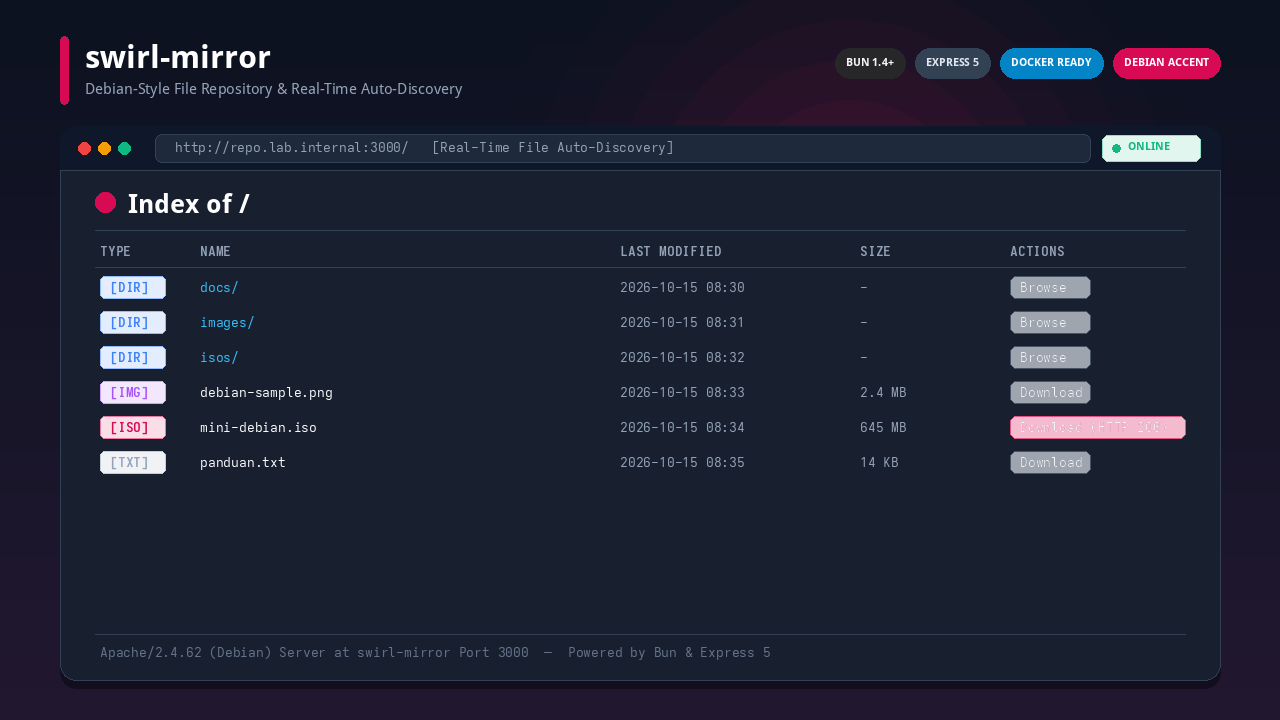Click the DEBIAN ACCENT badge
Viewport: 1280px width, 720px height.
(x=1167, y=63)
